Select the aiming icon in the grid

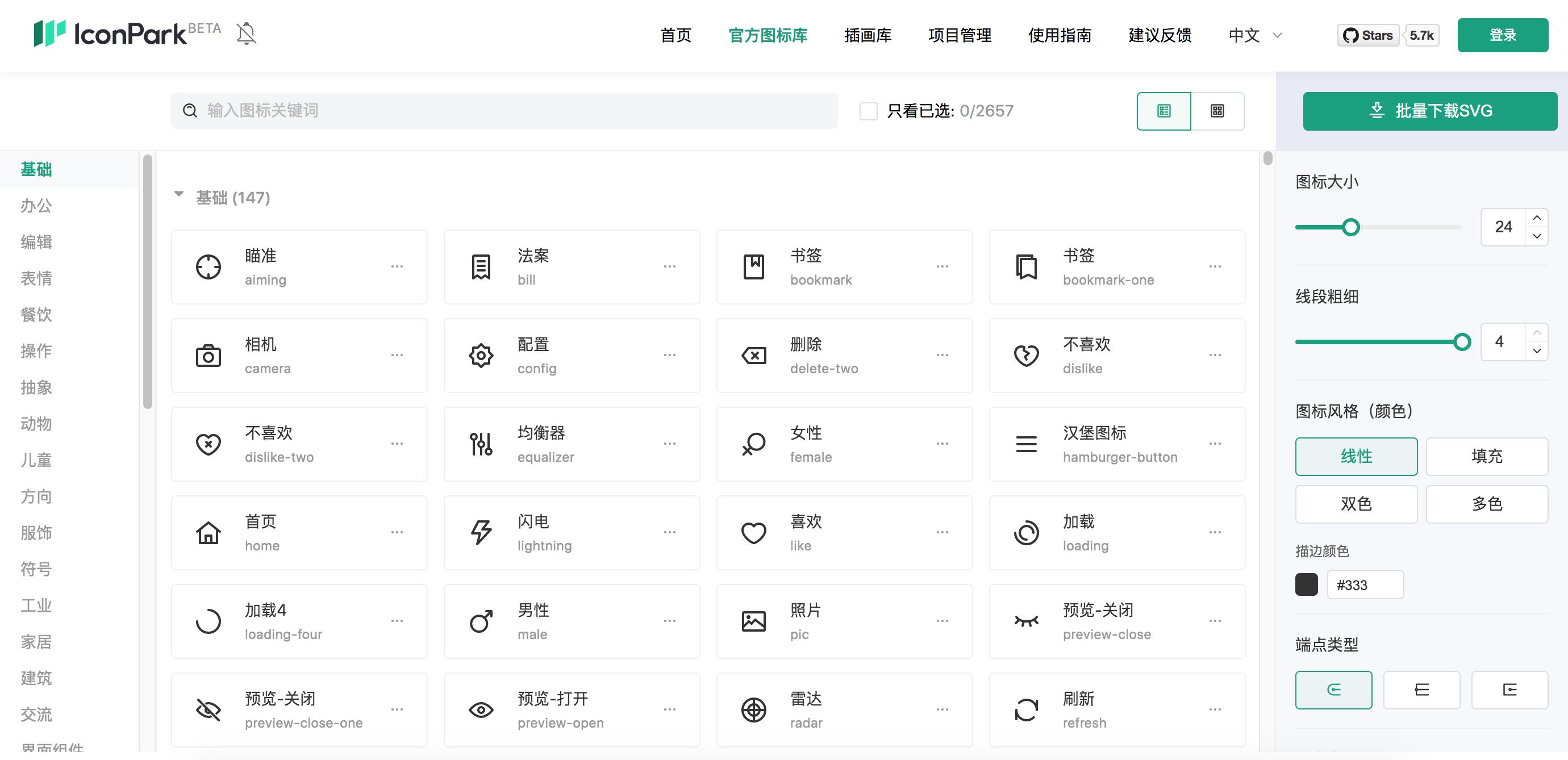pyautogui.click(x=299, y=266)
